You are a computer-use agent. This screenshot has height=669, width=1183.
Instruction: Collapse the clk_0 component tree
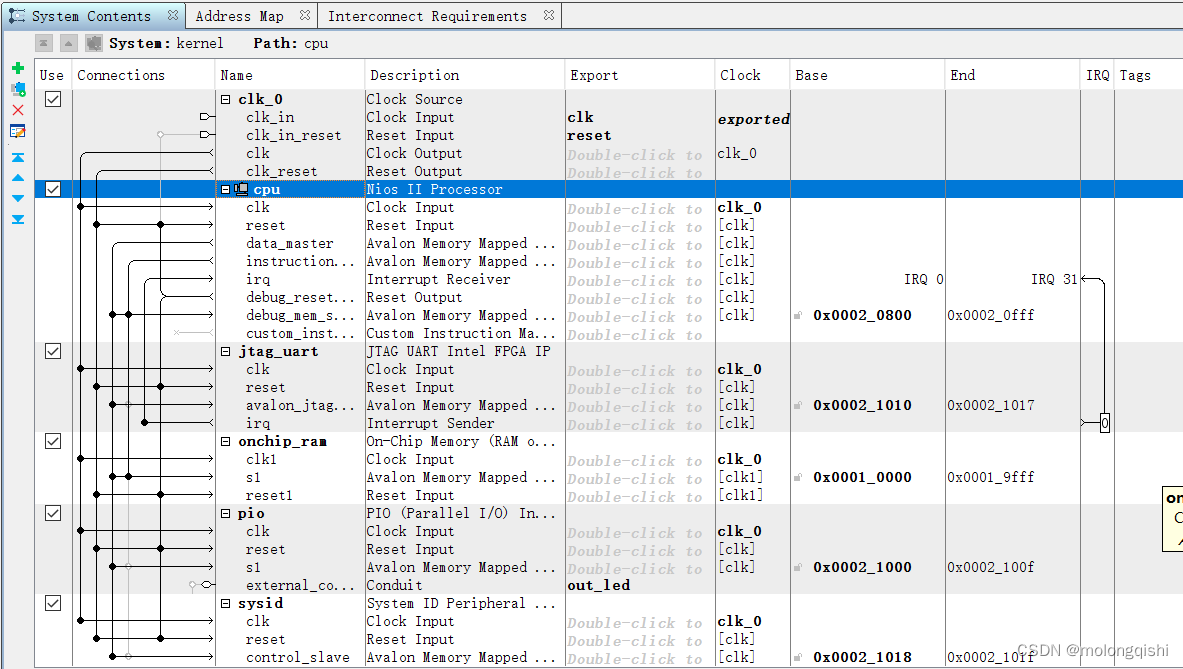click(x=226, y=99)
